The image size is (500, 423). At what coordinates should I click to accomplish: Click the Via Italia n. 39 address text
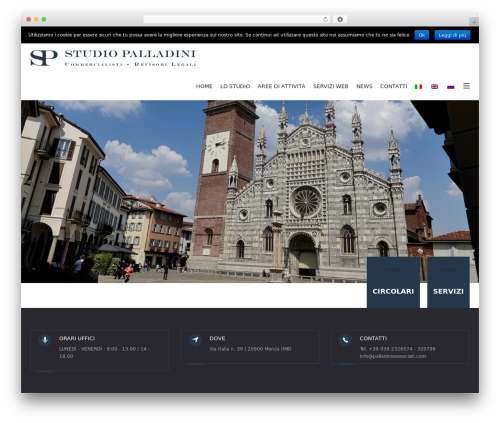(250, 349)
